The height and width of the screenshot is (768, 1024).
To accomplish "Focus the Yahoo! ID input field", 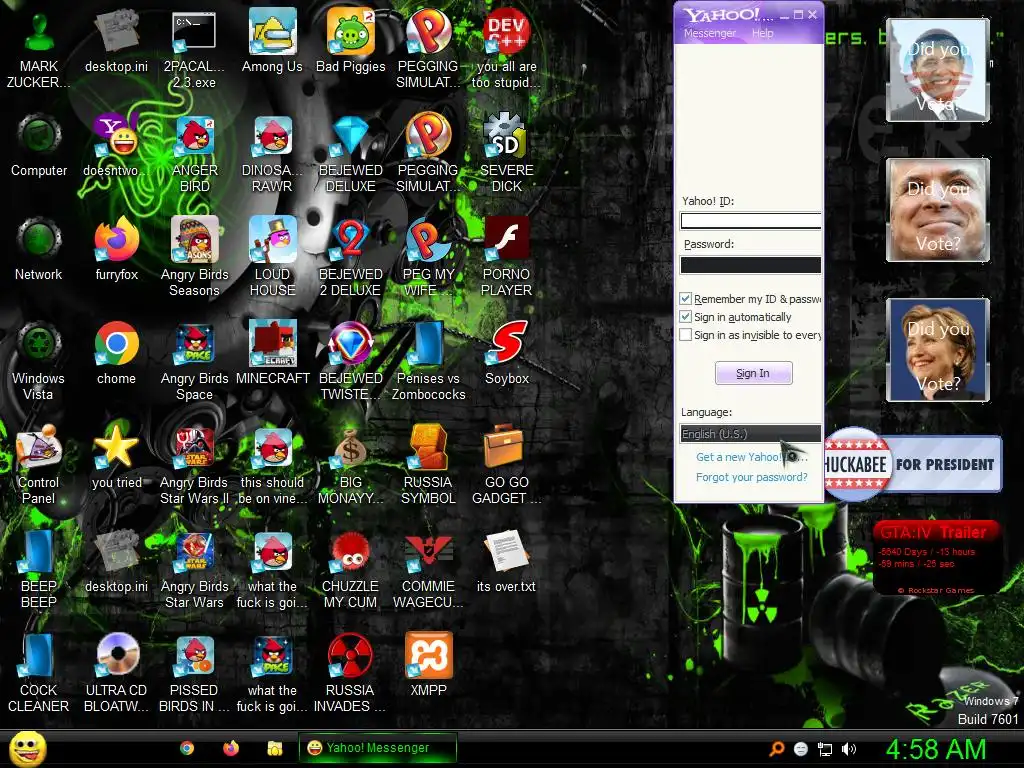I will pos(750,221).
